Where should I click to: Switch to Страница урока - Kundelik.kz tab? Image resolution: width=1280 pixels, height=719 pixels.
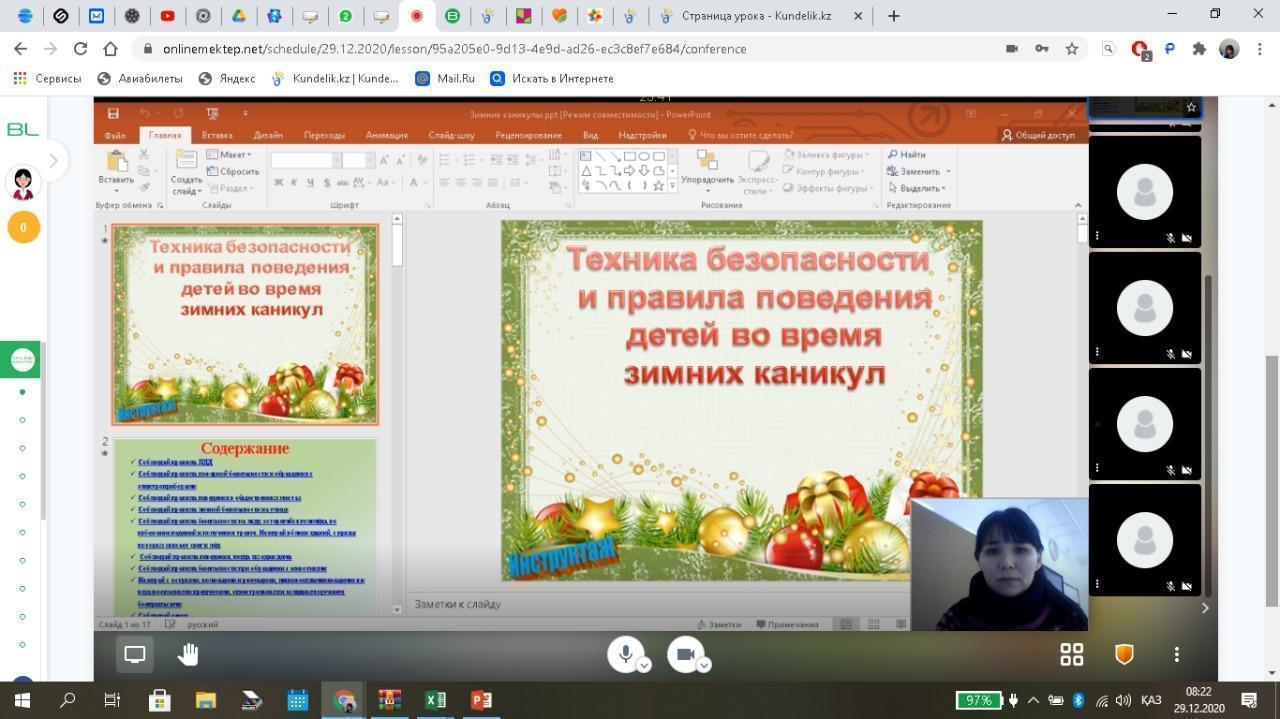click(755, 16)
